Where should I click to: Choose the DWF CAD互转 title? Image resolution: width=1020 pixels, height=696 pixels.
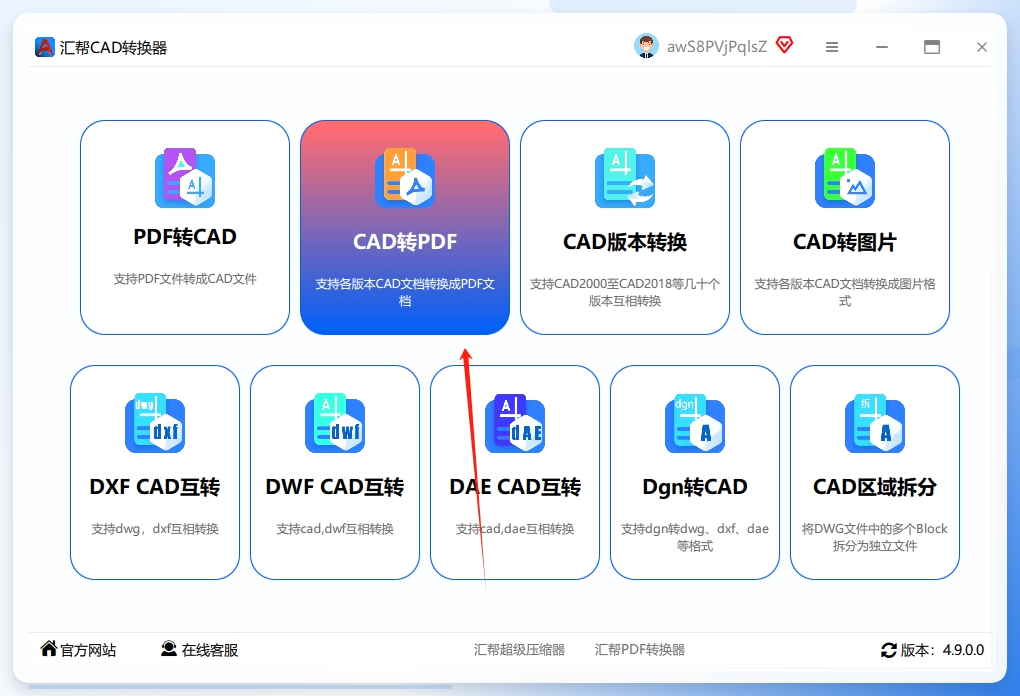point(335,487)
